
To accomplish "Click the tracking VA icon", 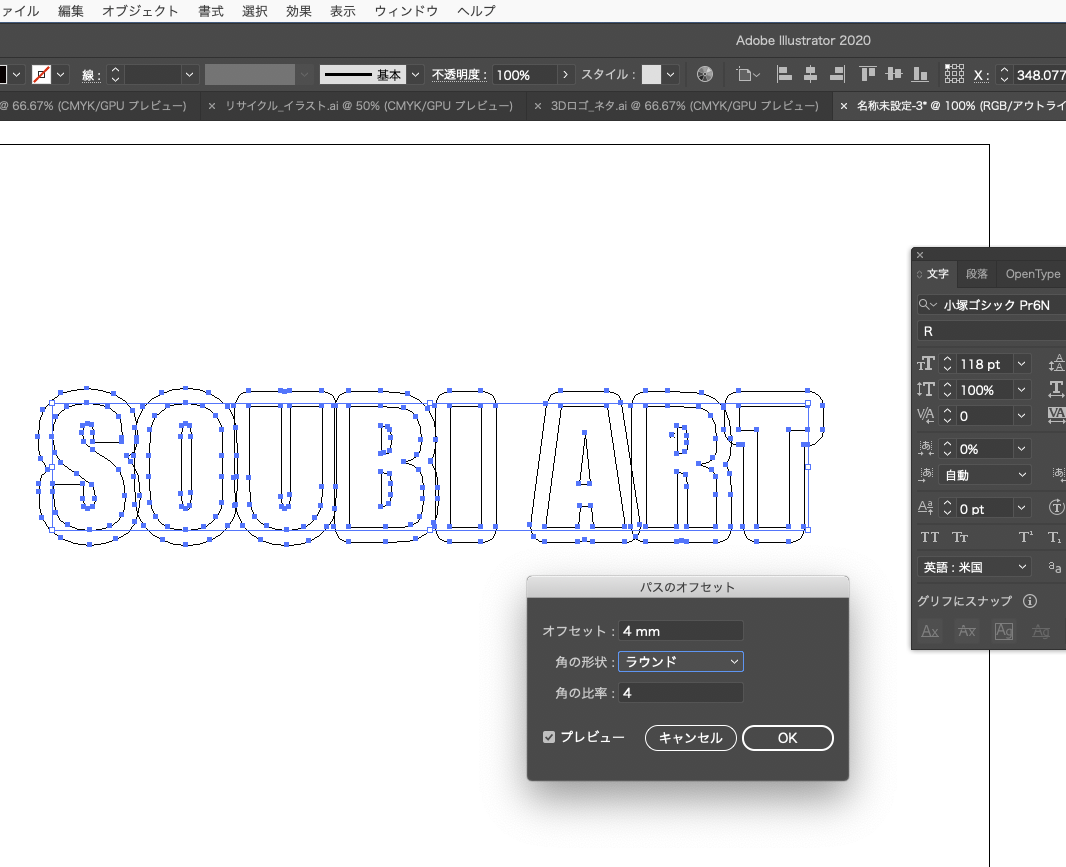I will [x=1056, y=415].
